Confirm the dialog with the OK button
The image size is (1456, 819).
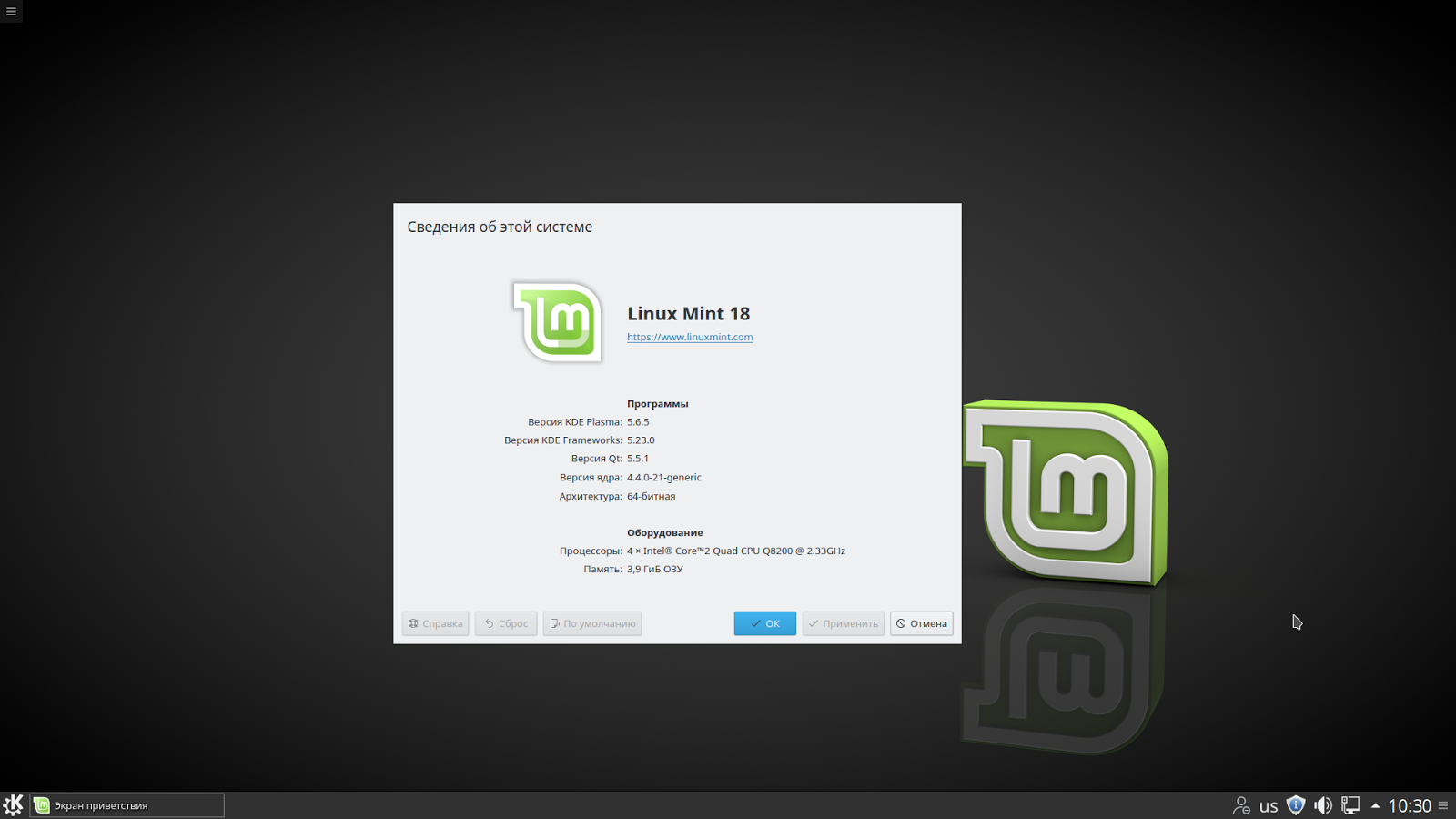(x=764, y=623)
